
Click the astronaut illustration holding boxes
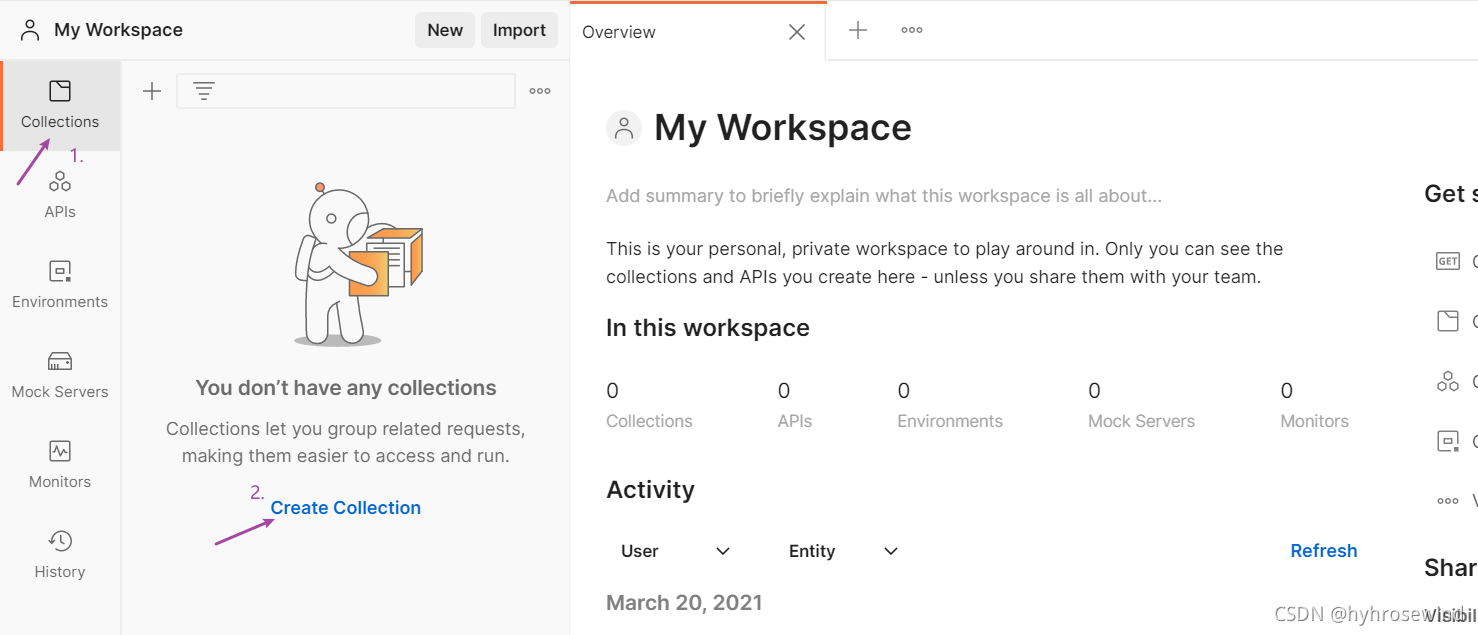[x=358, y=265]
